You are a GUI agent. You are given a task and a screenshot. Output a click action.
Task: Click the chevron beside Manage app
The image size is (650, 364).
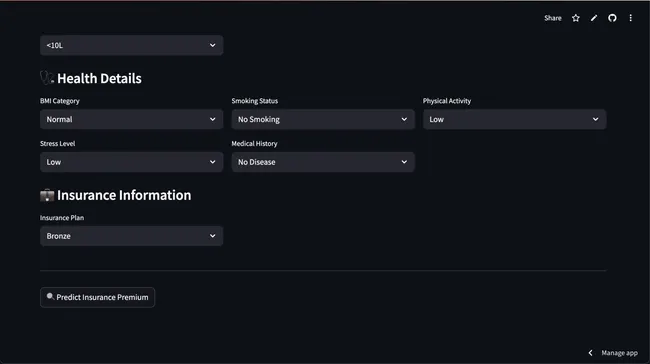point(590,353)
